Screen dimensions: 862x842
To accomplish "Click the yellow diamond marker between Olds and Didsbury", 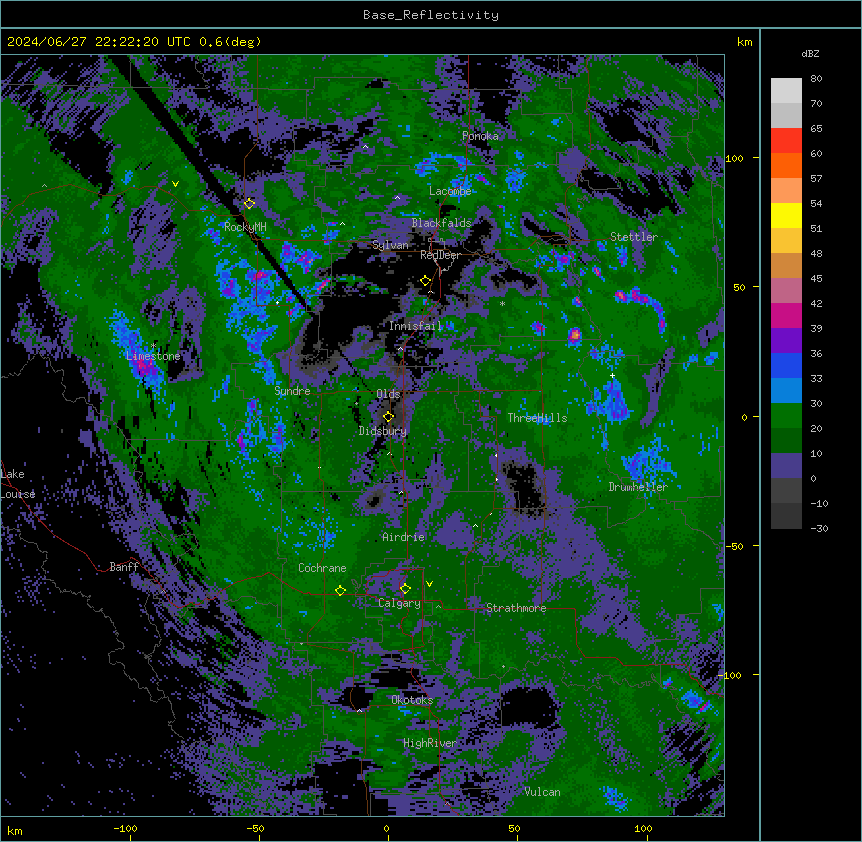I will [x=388, y=417].
